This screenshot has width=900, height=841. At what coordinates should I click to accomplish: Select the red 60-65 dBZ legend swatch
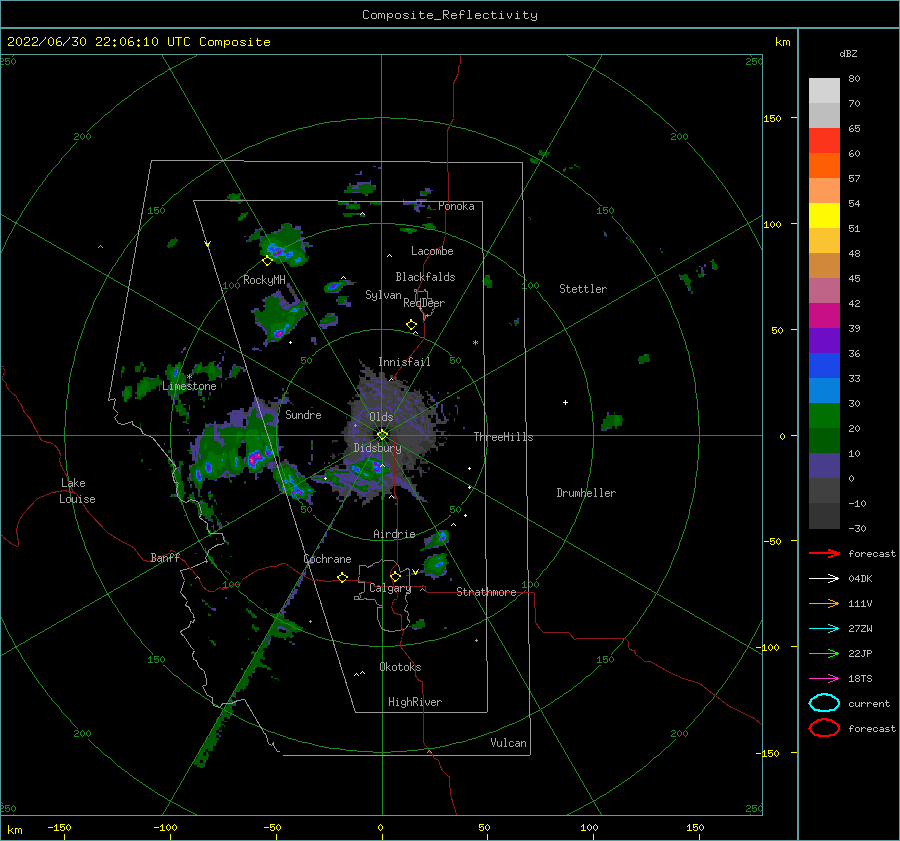click(x=824, y=141)
